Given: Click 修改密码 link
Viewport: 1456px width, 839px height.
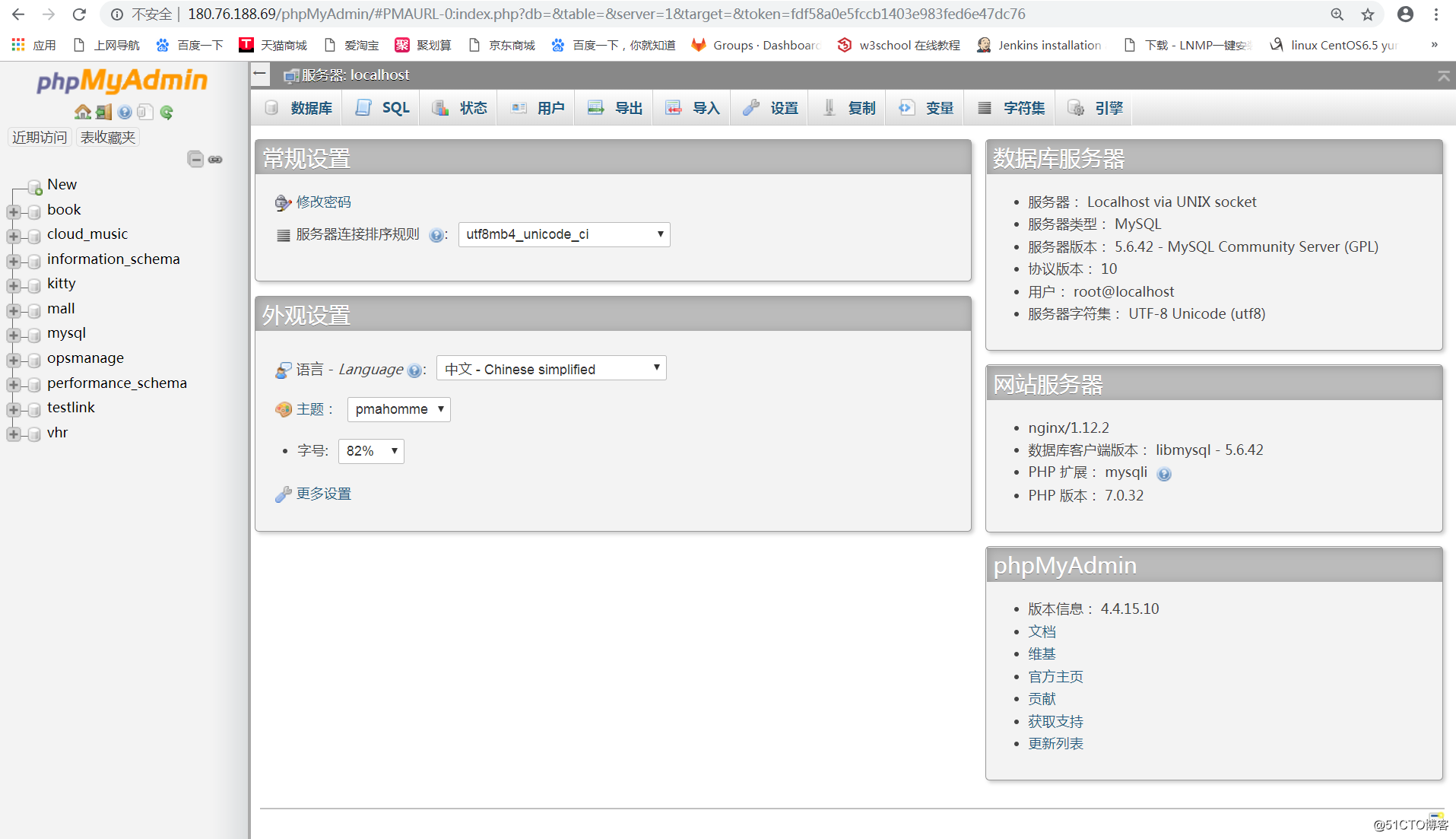Looking at the screenshot, I should (x=323, y=202).
